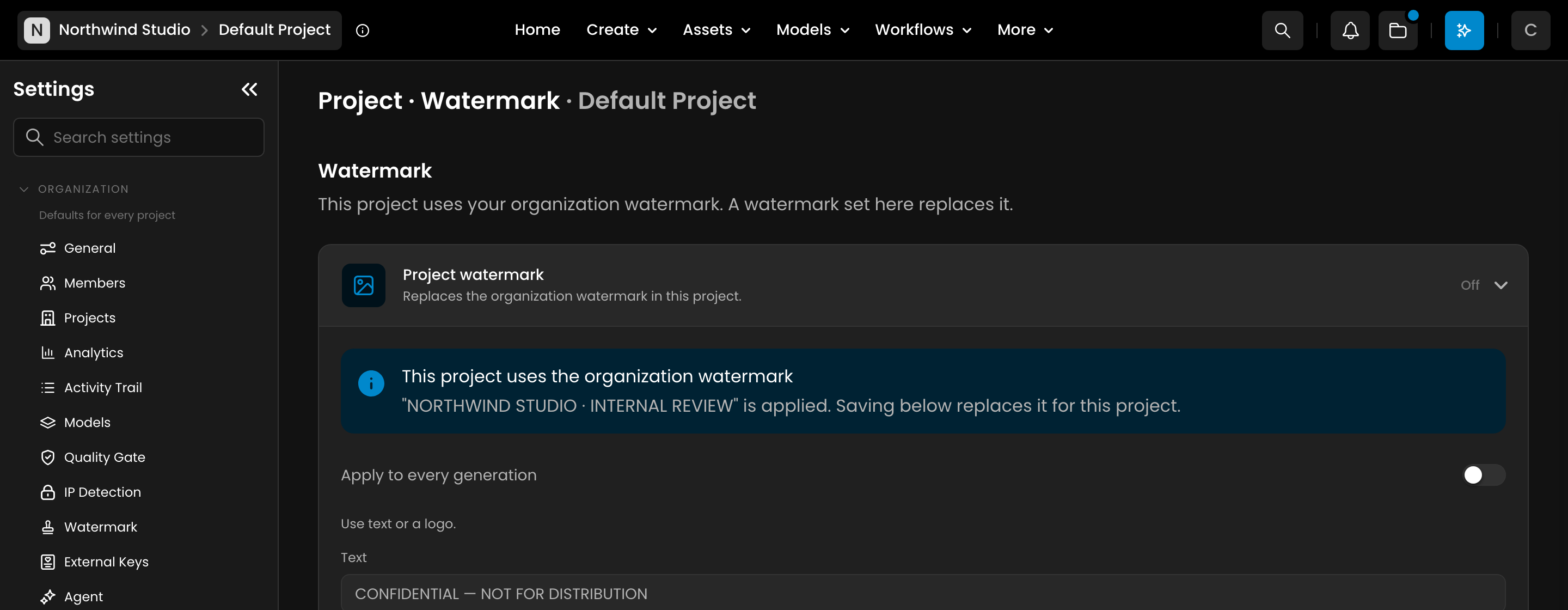Viewport: 1568px width, 610px height.
Task: Expand the Models menu in top bar
Action: (x=812, y=30)
